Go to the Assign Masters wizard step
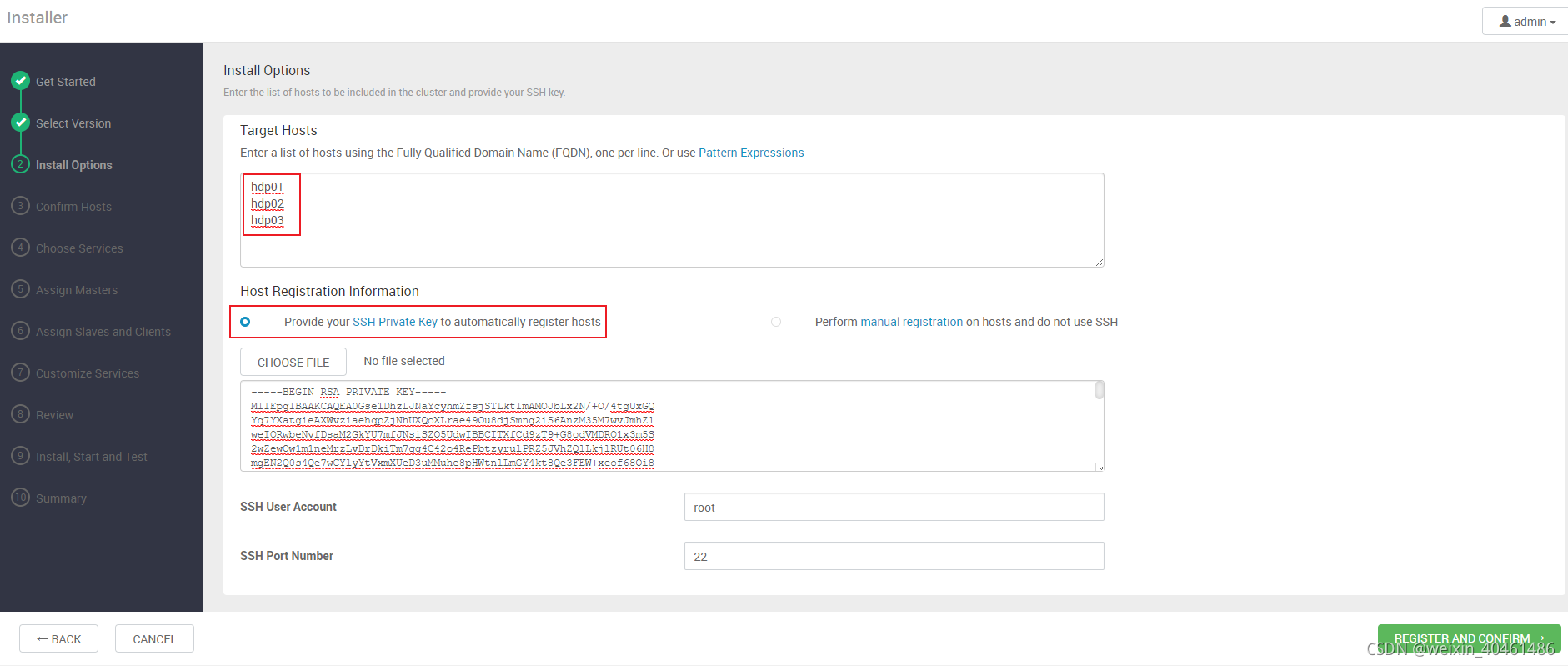 click(77, 290)
